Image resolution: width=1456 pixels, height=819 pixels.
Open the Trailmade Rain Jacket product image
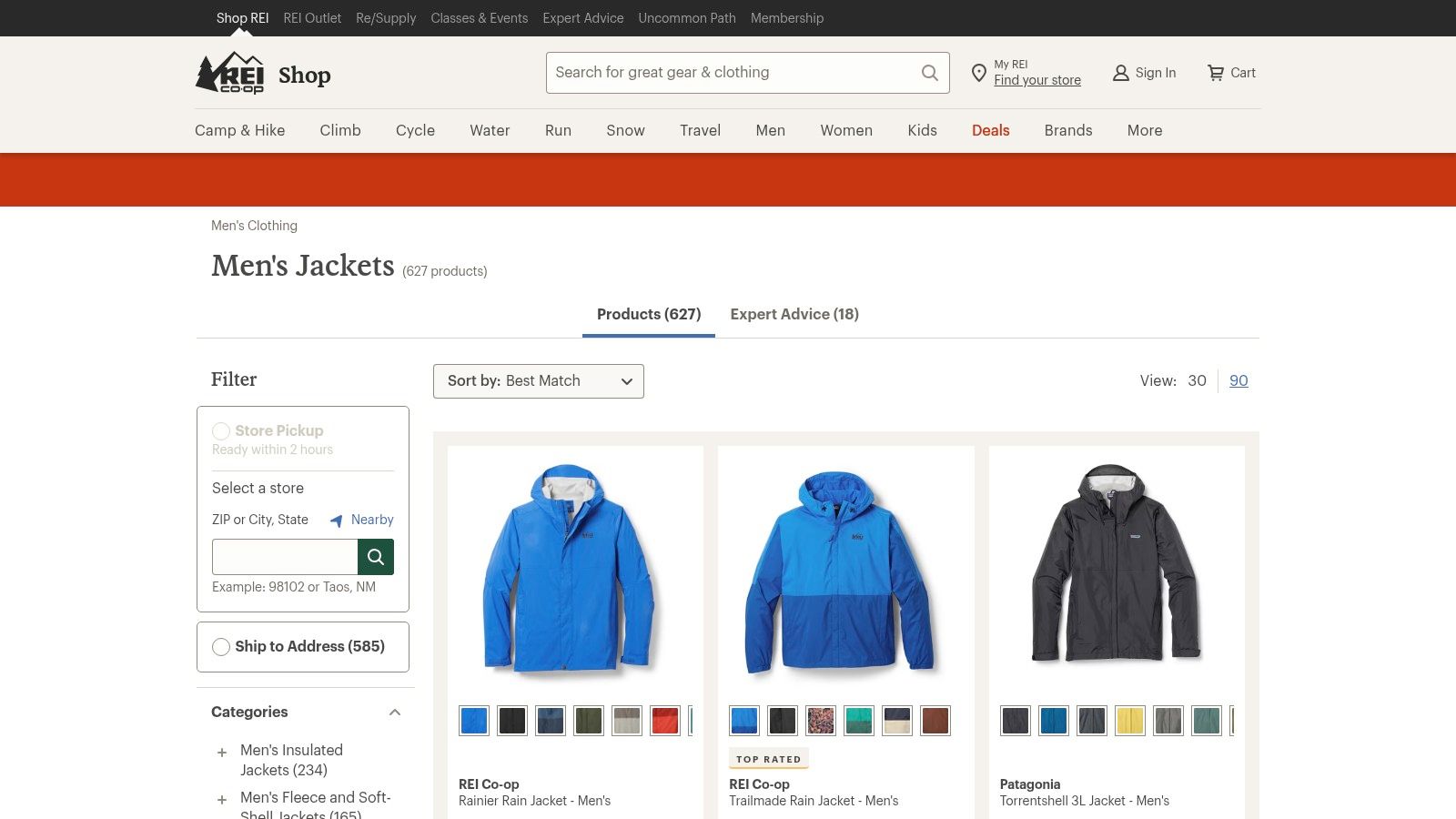pos(839,573)
